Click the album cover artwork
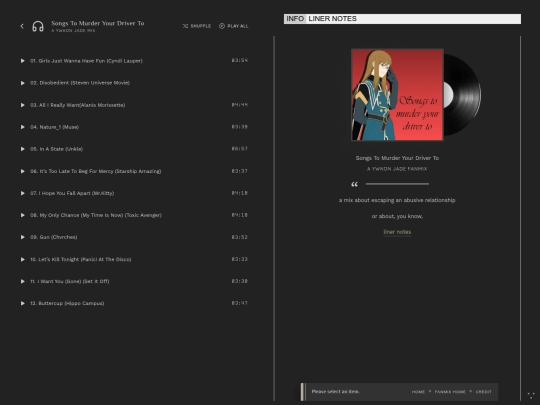 [x=397, y=95]
